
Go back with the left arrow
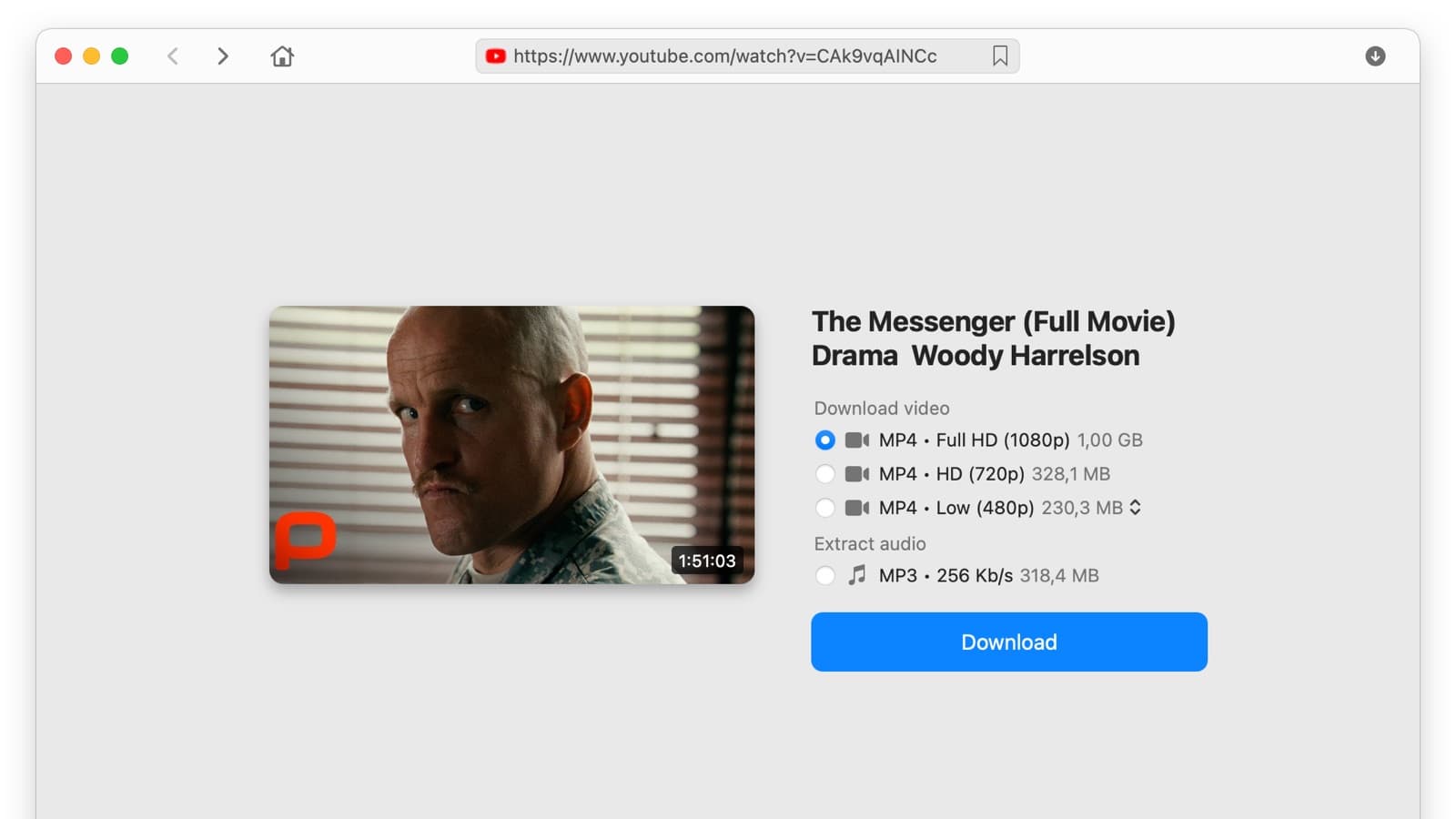pos(173,56)
